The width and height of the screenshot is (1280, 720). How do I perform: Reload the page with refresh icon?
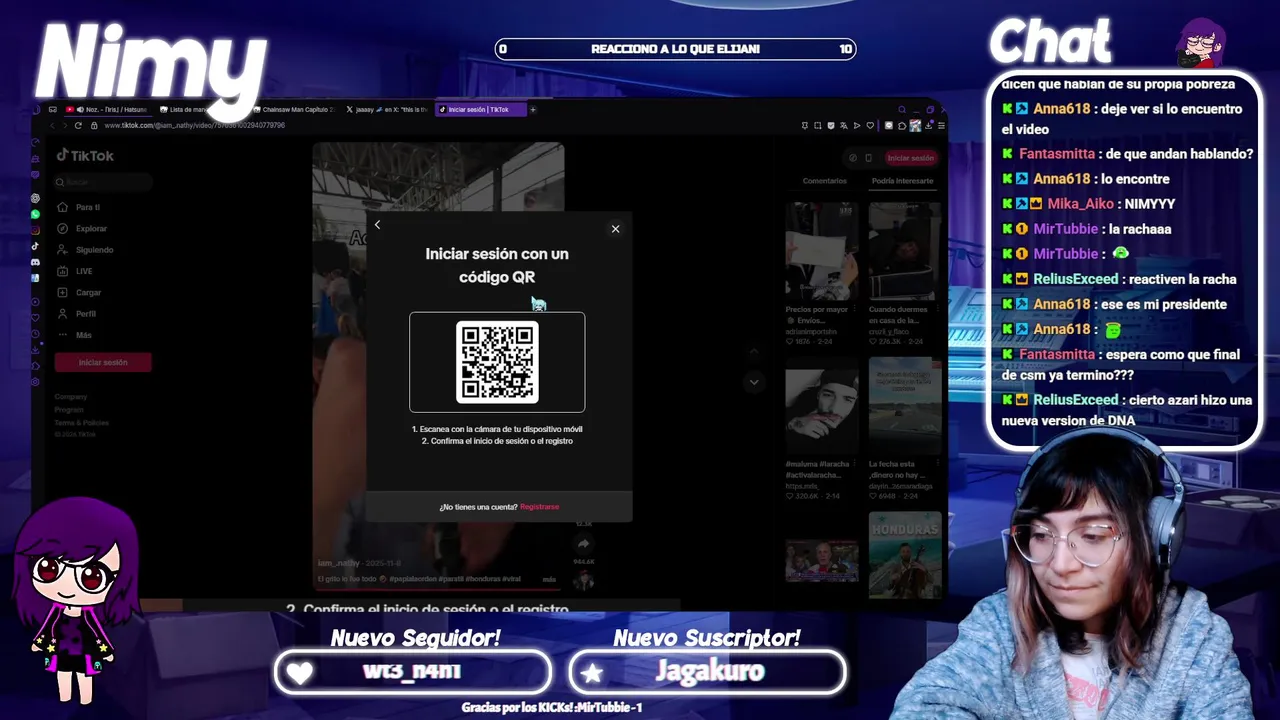(78, 126)
